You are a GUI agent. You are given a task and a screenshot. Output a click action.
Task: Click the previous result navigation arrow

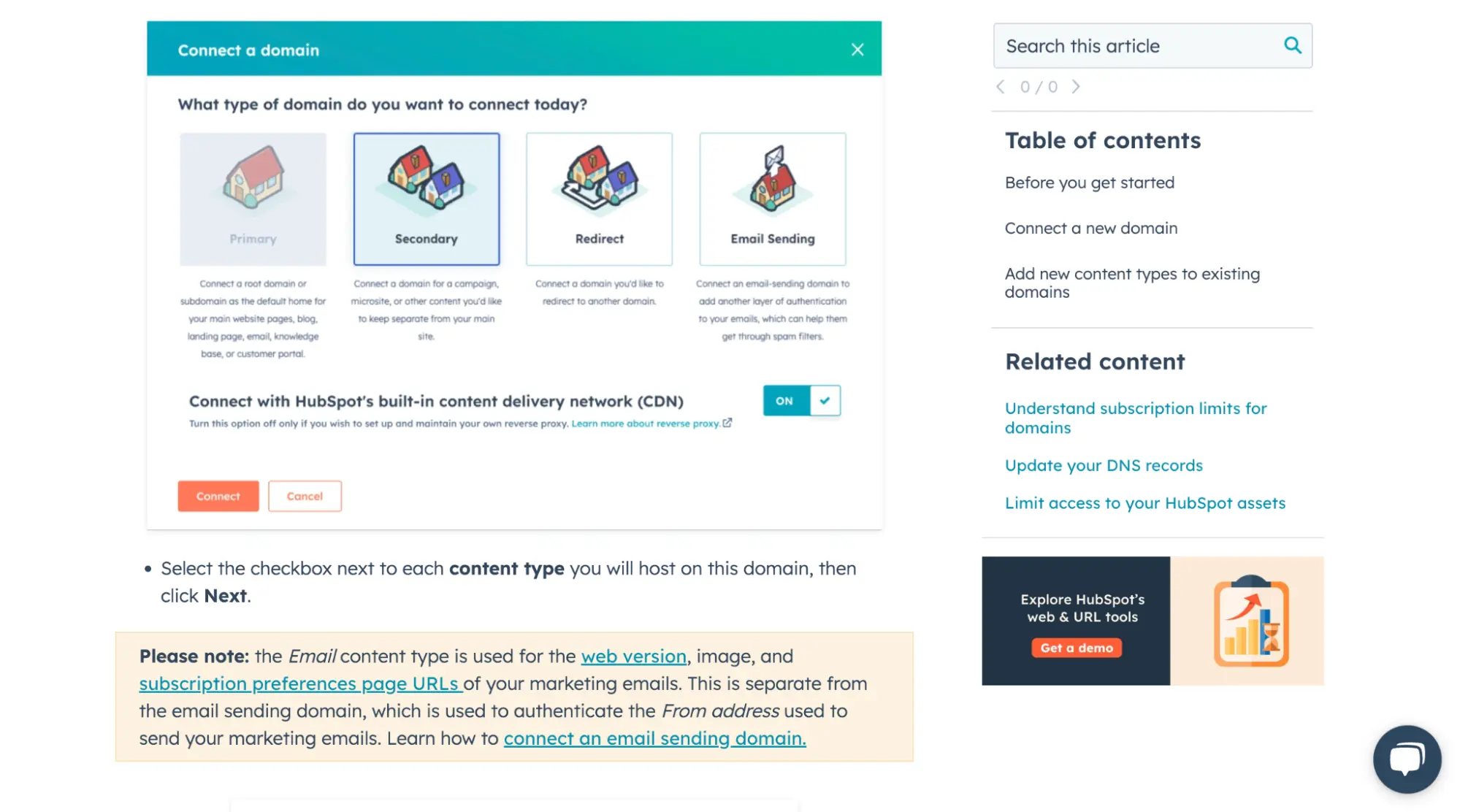coord(1001,88)
